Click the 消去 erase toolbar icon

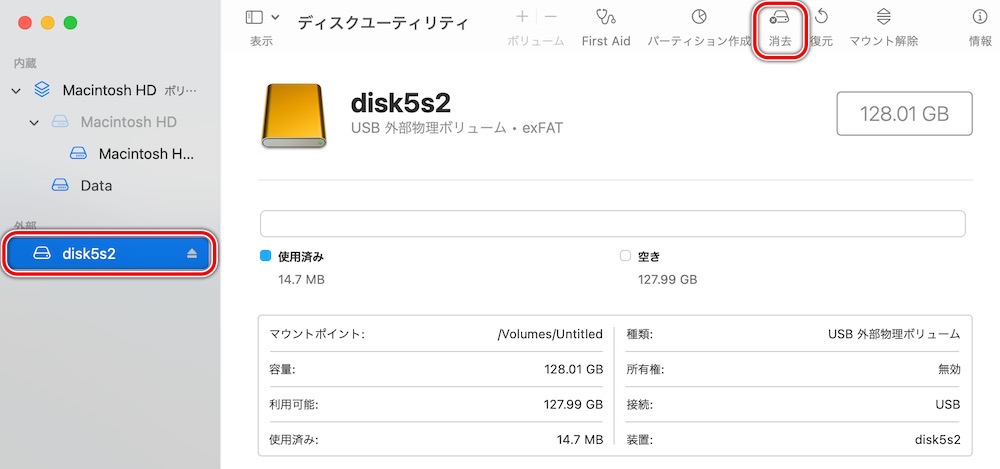[x=779, y=17]
